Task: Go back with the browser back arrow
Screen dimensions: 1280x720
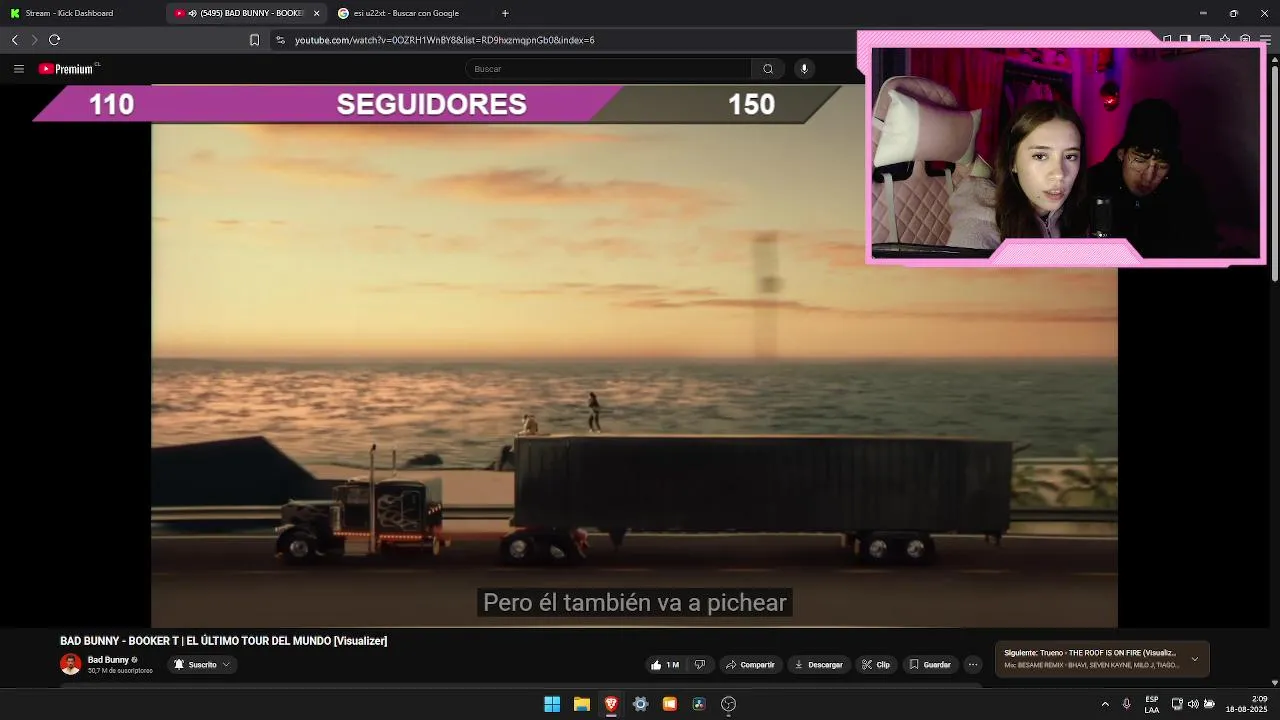Action: coord(14,40)
